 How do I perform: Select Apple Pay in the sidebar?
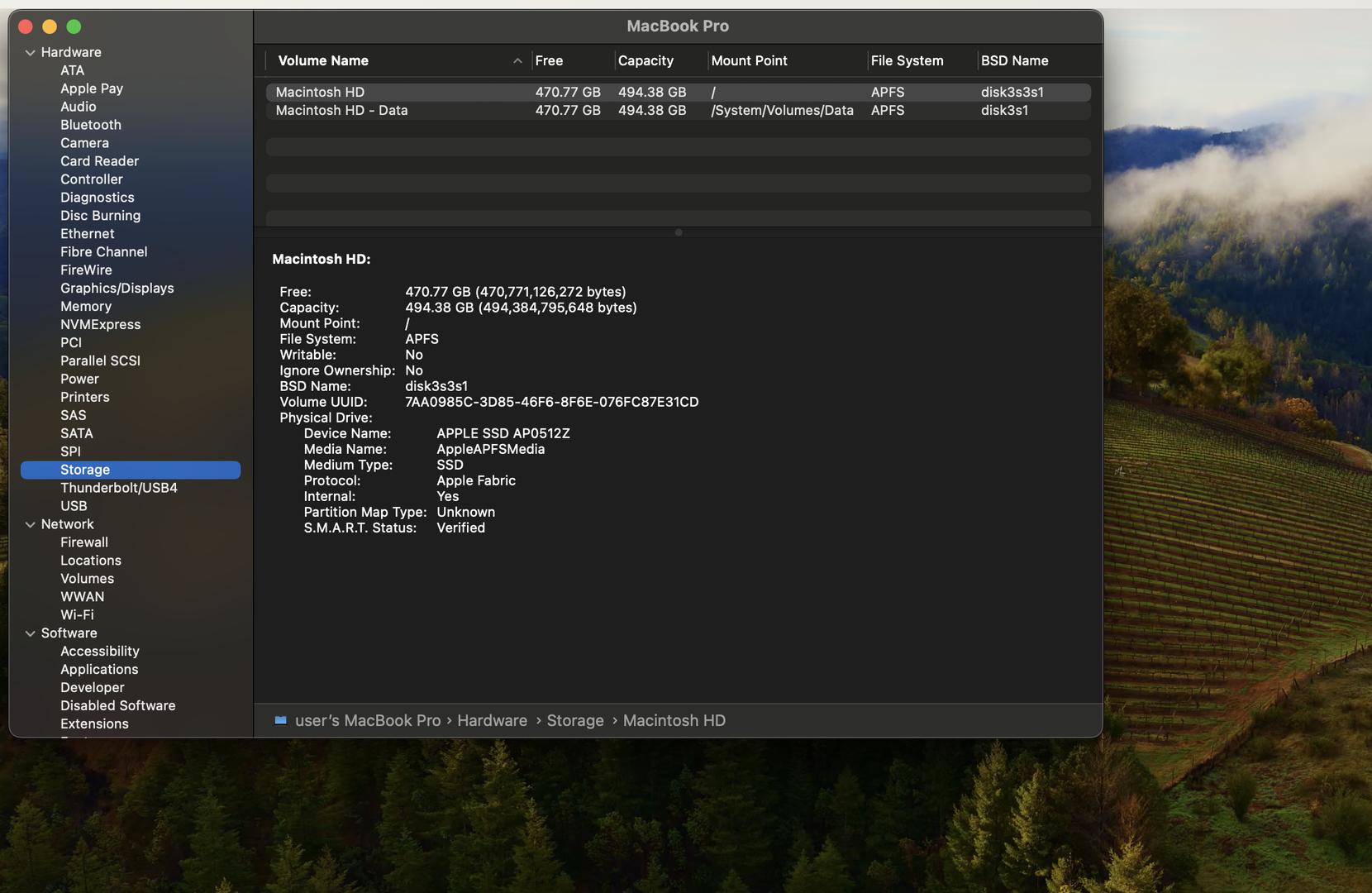(x=92, y=88)
